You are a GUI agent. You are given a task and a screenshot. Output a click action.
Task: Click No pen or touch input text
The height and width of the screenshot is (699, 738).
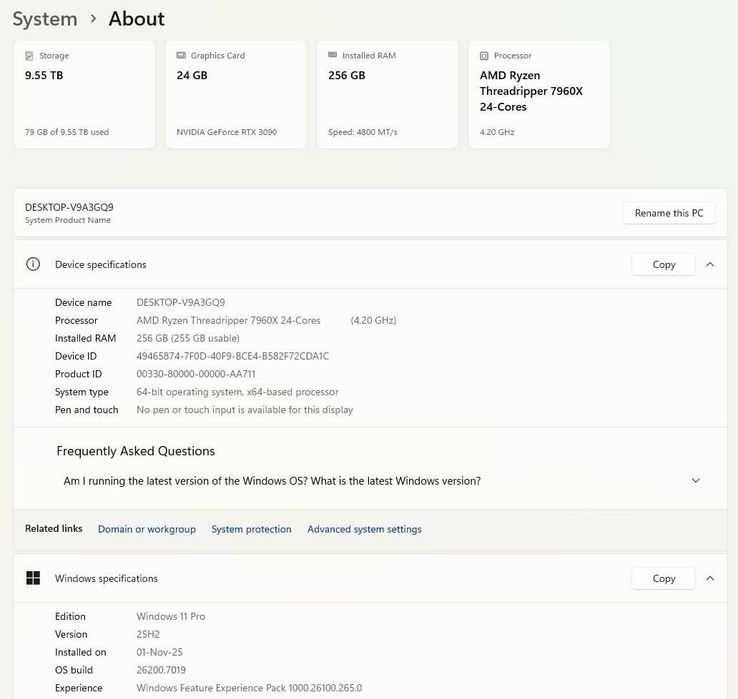pos(245,410)
